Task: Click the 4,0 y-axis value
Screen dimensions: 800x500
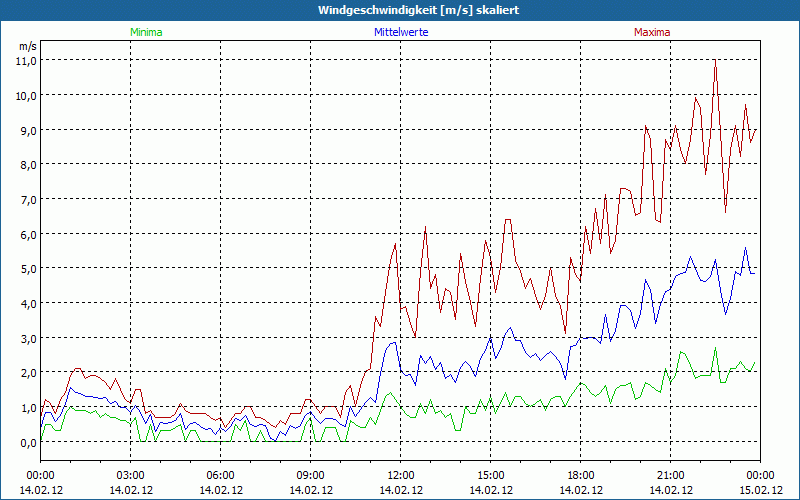Action: tap(29, 304)
